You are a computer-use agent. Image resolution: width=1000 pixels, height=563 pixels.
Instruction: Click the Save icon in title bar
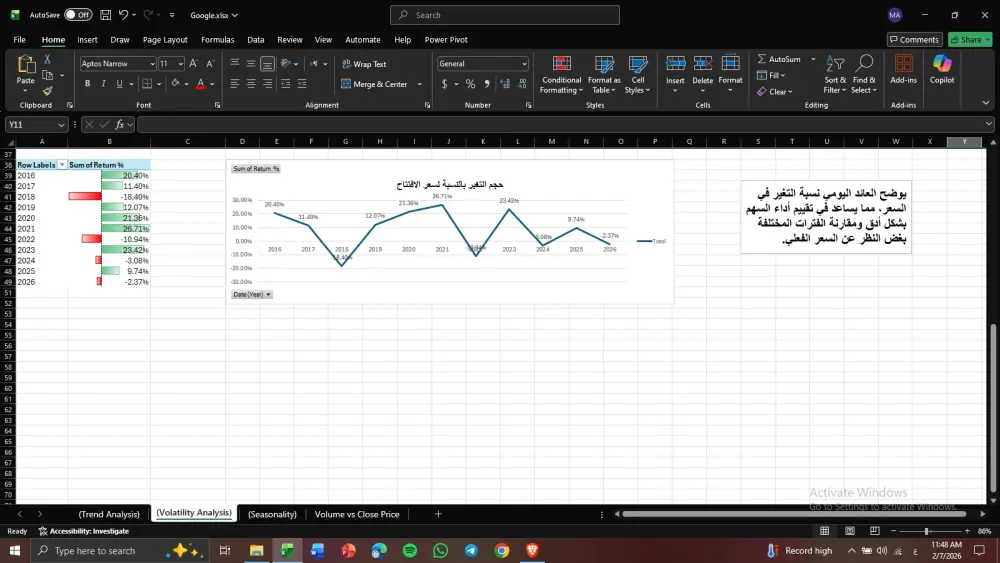106,15
